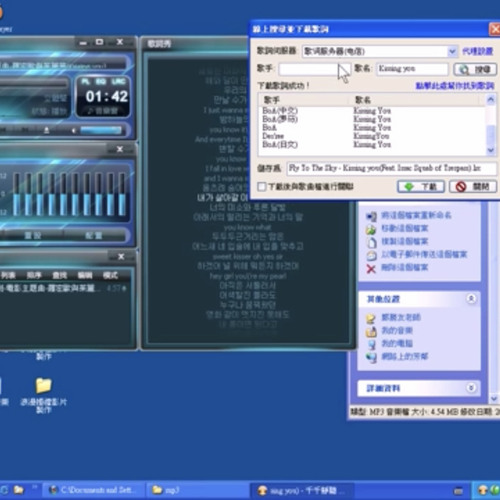Image resolution: width=500 pixels, height=500 pixels.
Task: Open the lyrics server dropdown
Action: tap(452, 51)
